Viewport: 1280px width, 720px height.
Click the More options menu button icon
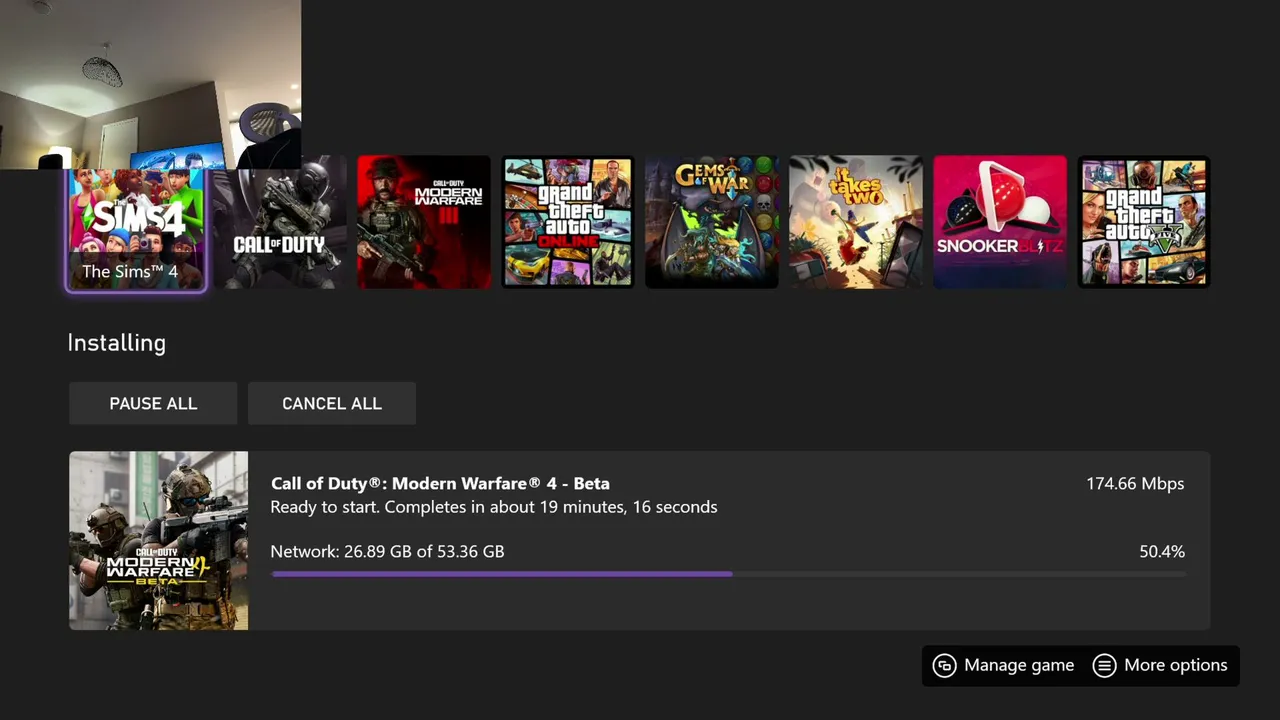(x=1104, y=666)
